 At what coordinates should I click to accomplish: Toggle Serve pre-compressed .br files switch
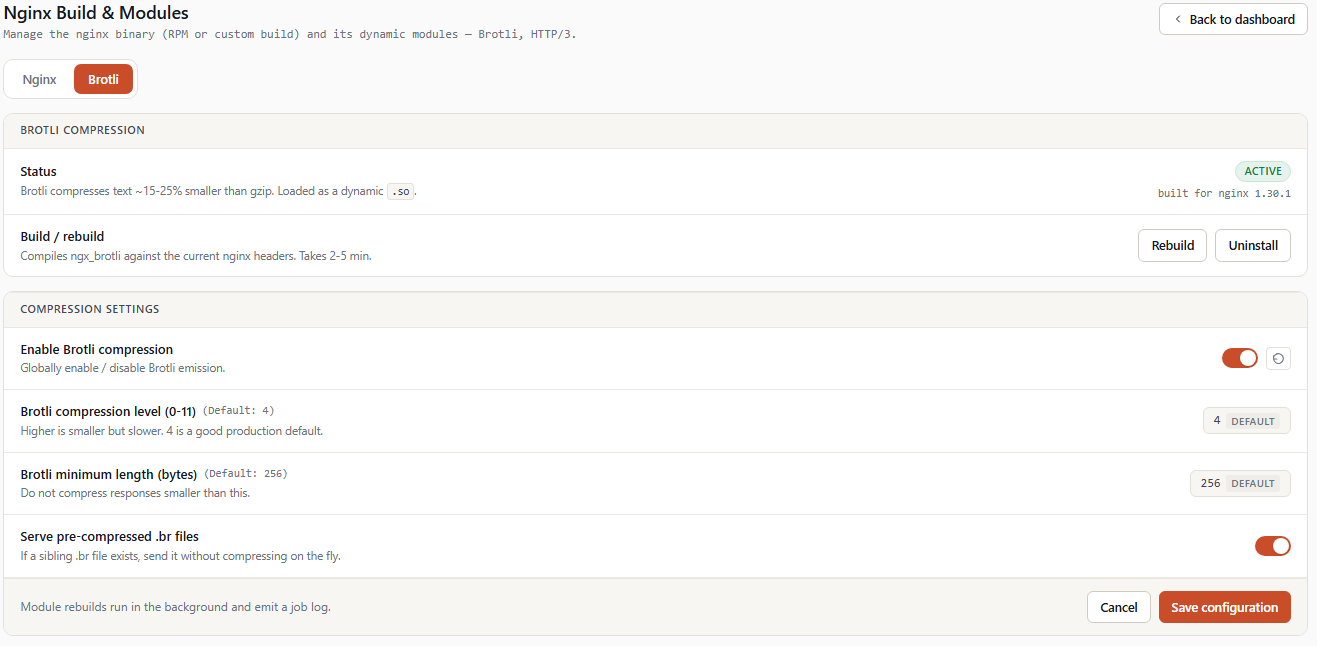tap(1273, 546)
